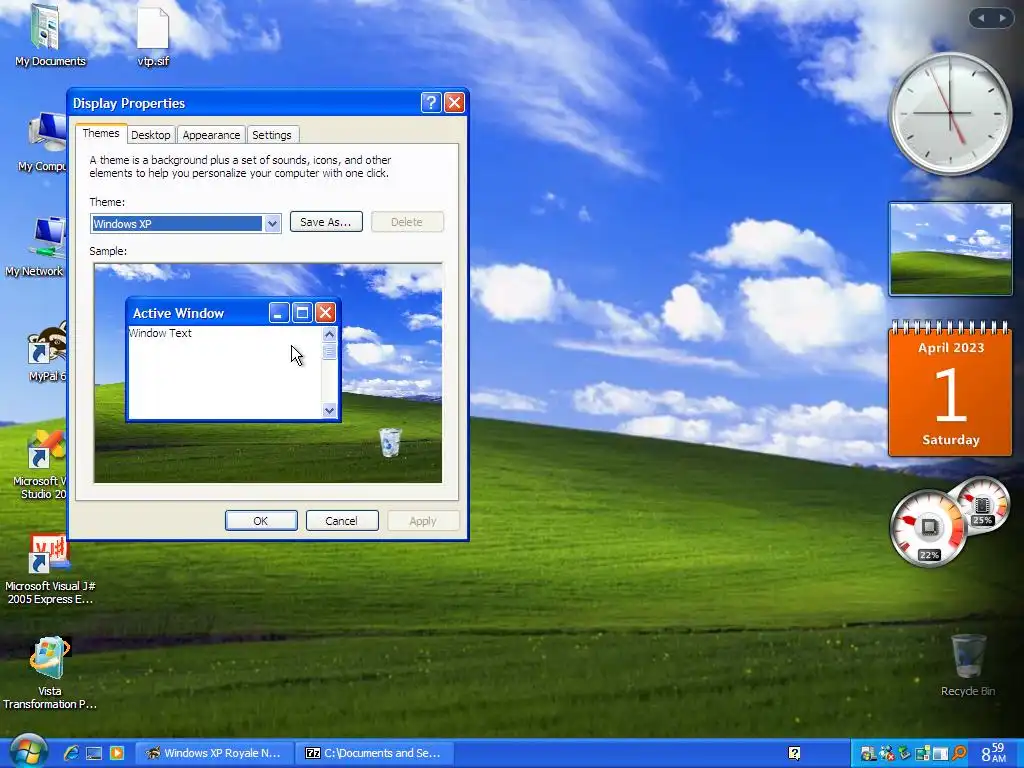This screenshot has width=1024, height=768.
Task: Click the memory gauge showing 25%
Action: (x=983, y=506)
